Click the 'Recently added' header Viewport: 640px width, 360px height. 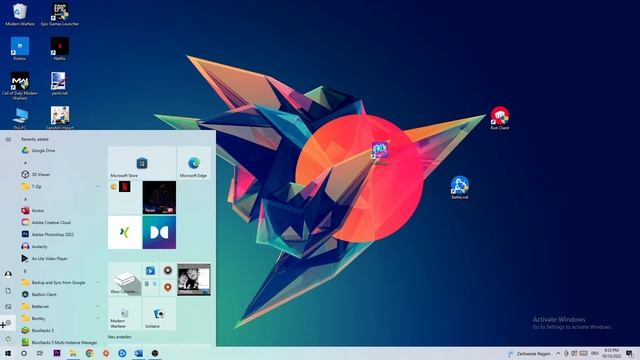click(x=35, y=139)
